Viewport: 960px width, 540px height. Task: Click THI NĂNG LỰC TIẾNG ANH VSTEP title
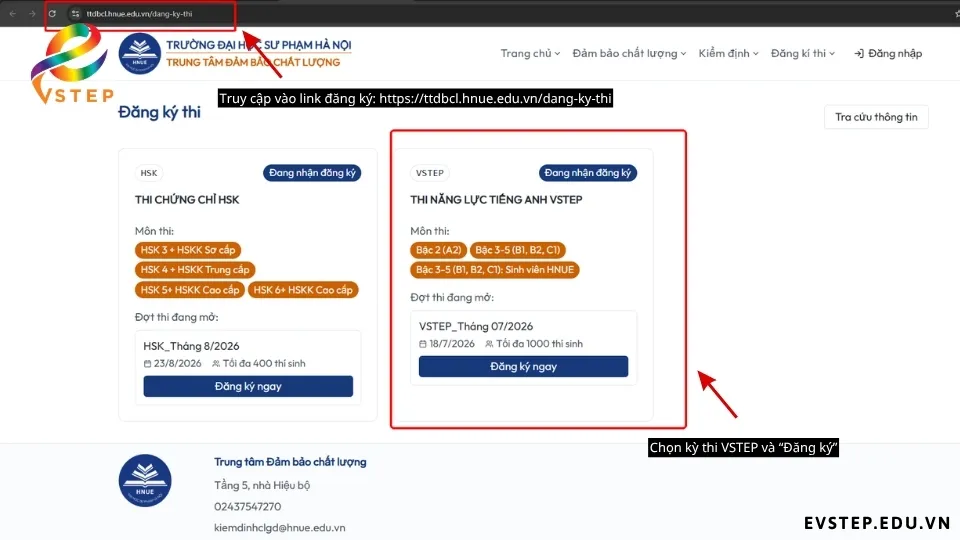click(496, 200)
